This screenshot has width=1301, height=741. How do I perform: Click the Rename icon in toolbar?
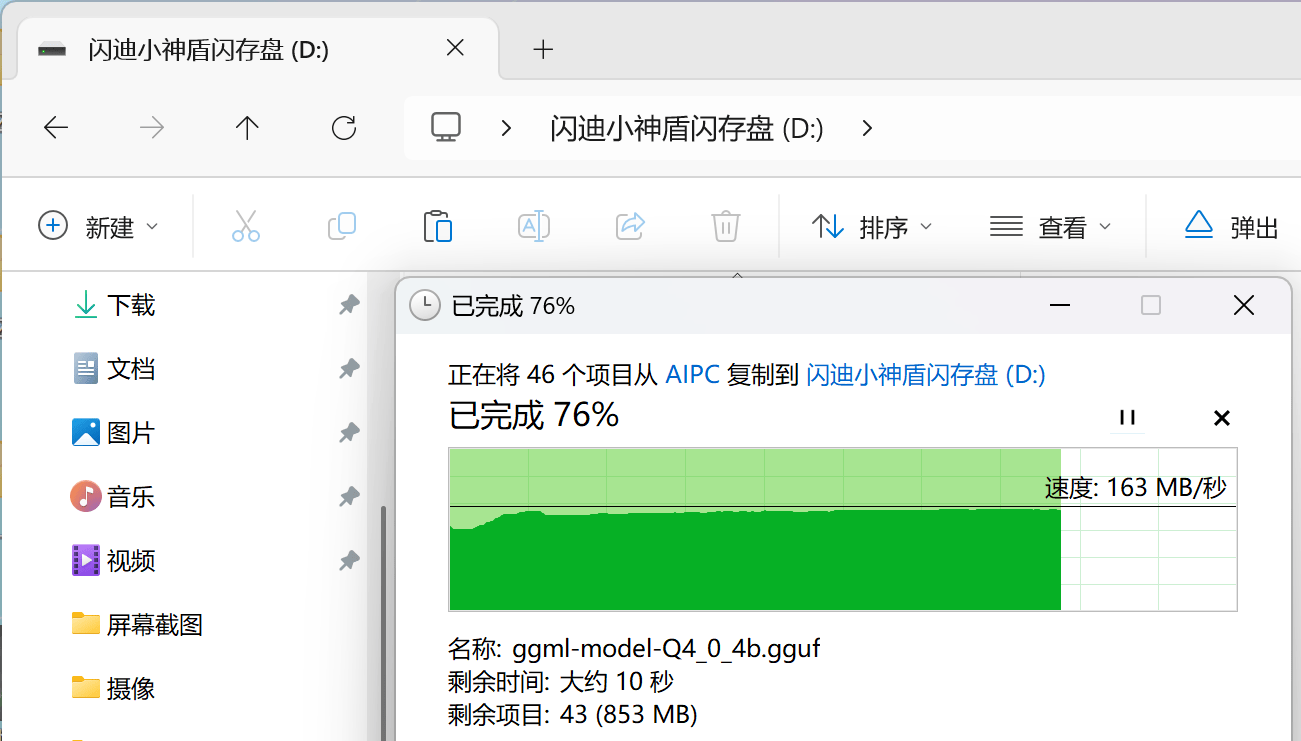(x=533, y=227)
